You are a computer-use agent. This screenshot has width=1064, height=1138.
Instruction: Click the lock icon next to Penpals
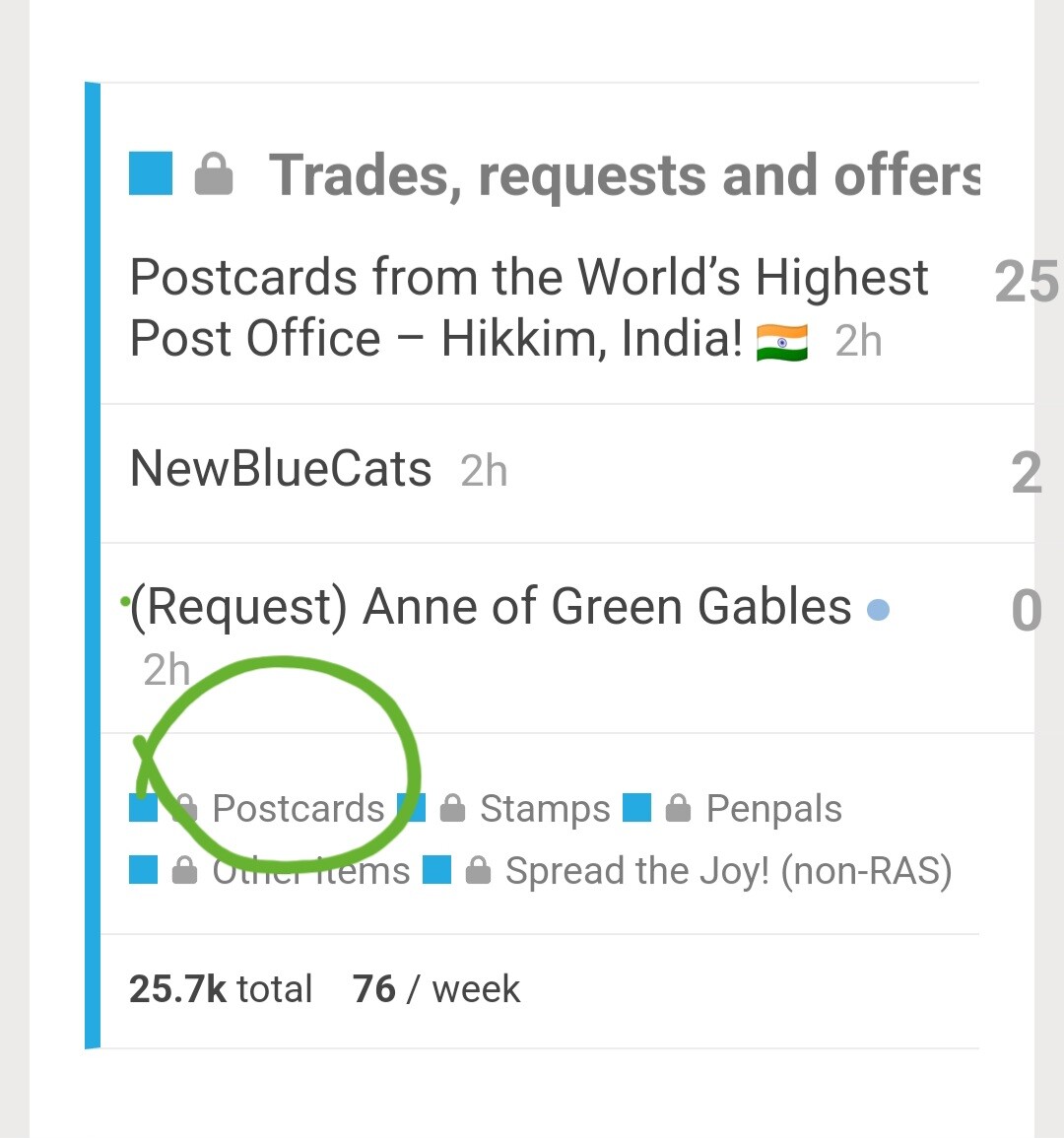coord(678,810)
